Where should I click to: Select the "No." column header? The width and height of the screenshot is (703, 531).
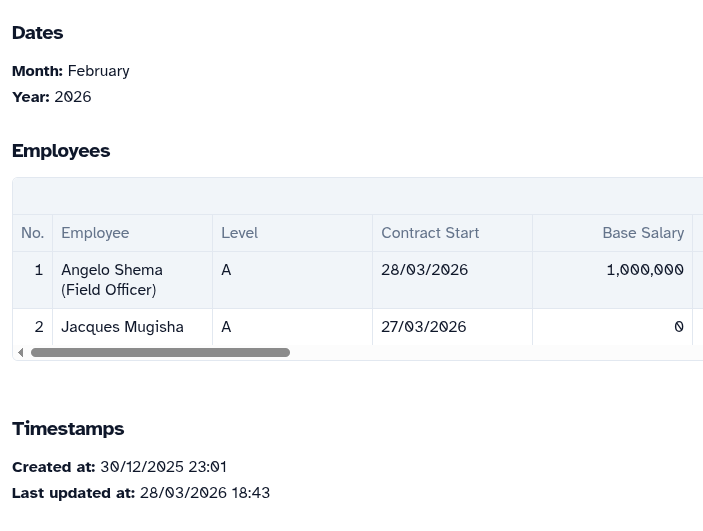pyautogui.click(x=33, y=233)
